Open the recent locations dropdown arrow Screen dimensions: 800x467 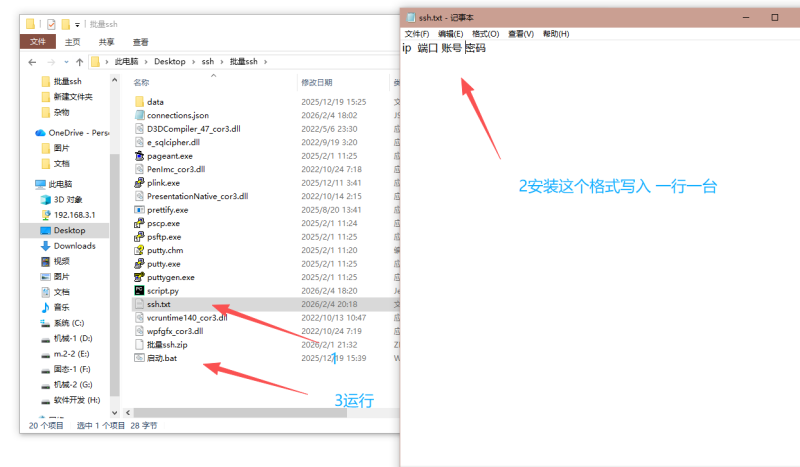66,62
